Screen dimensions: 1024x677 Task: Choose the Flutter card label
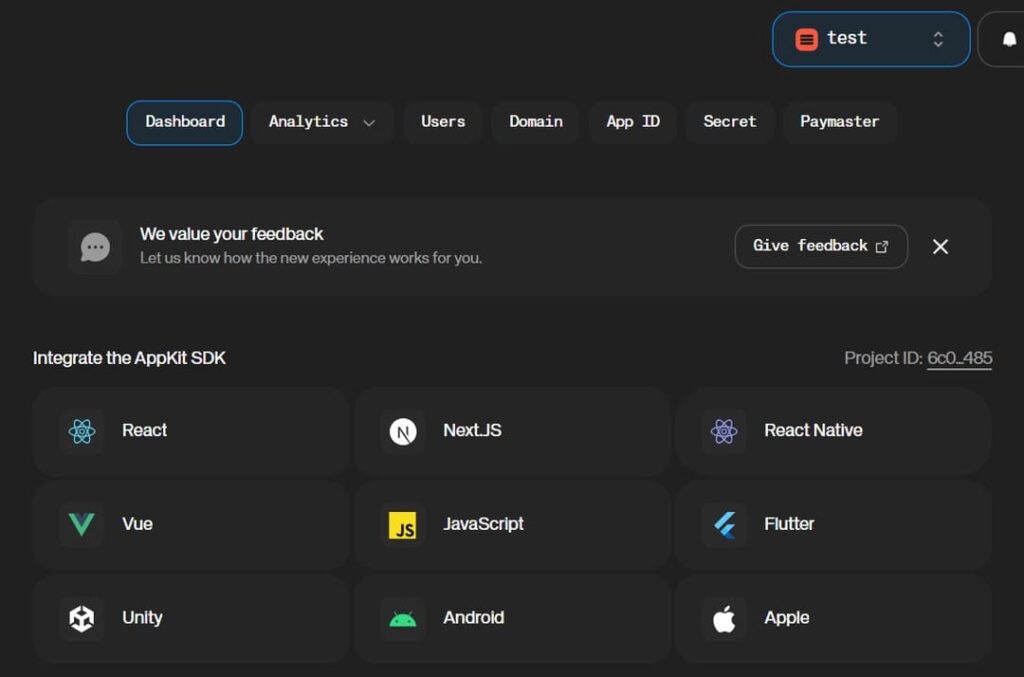tap(789, 524)
